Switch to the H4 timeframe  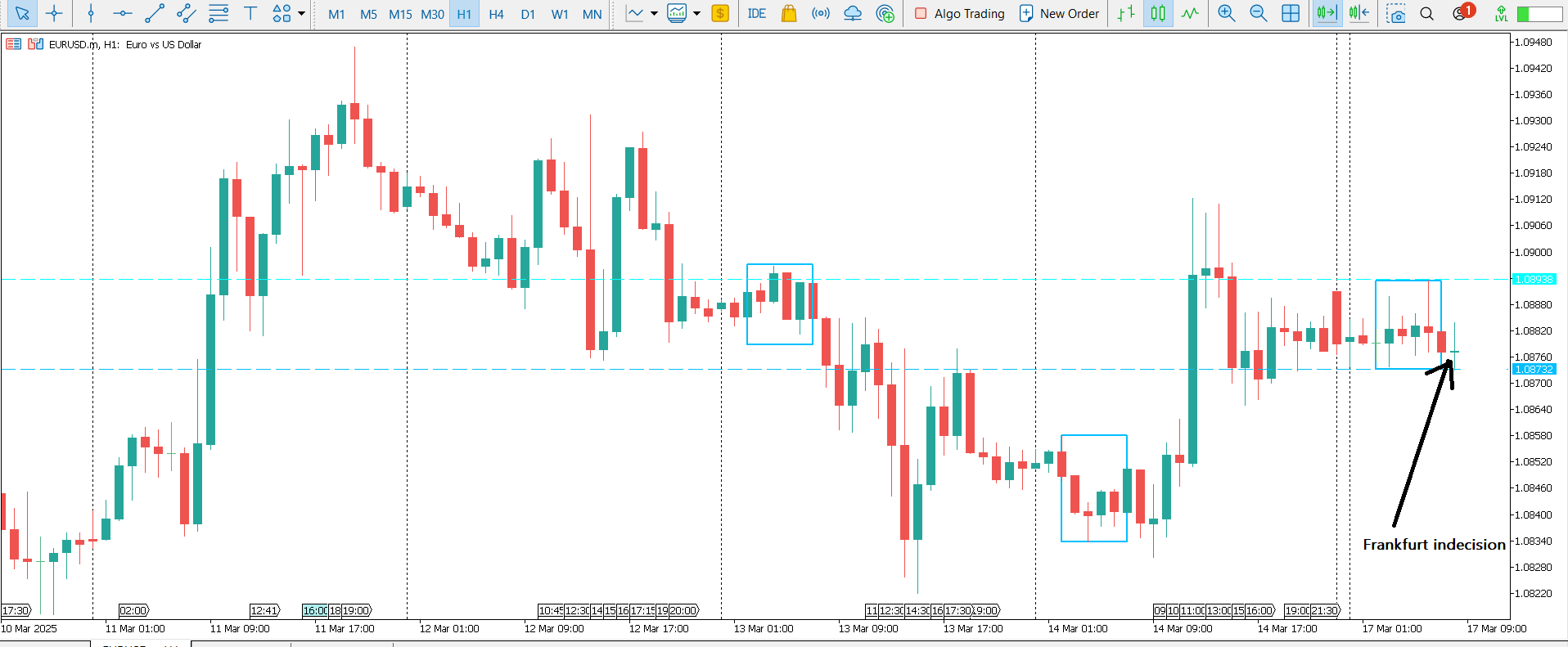[496, 14]
